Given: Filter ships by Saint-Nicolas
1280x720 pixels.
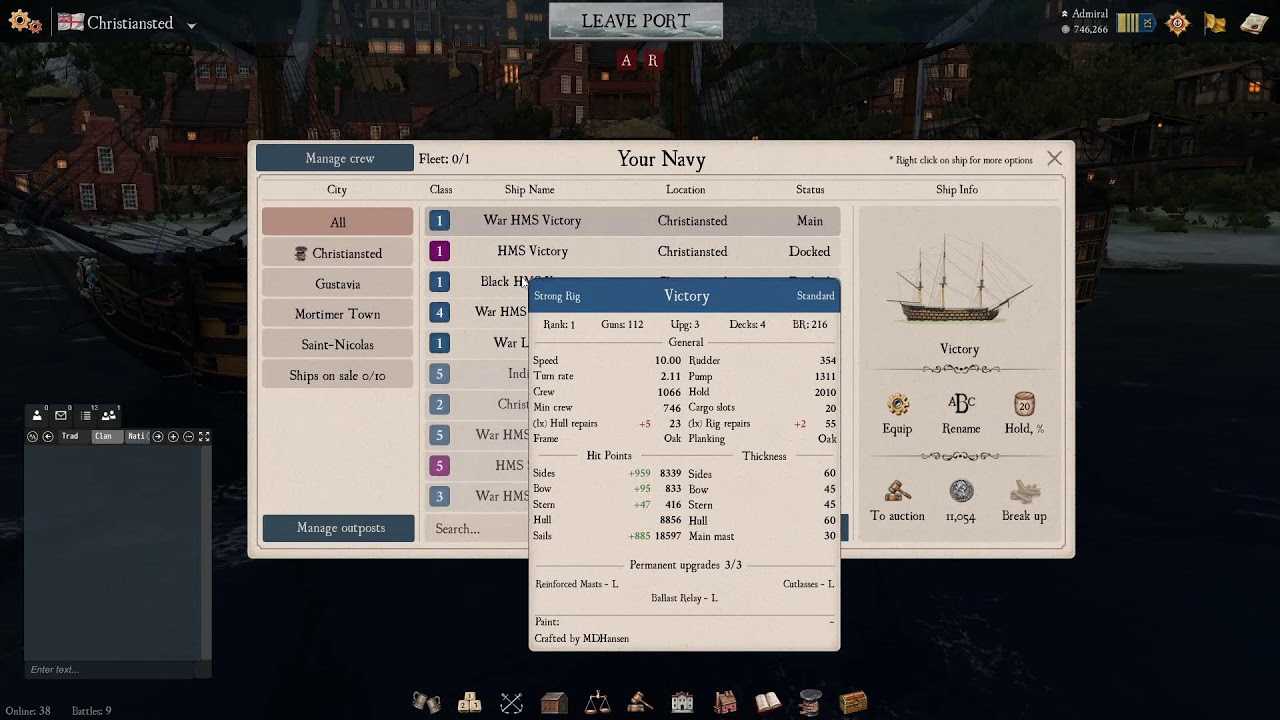Looking at the screenshot, I should (338, 345).
